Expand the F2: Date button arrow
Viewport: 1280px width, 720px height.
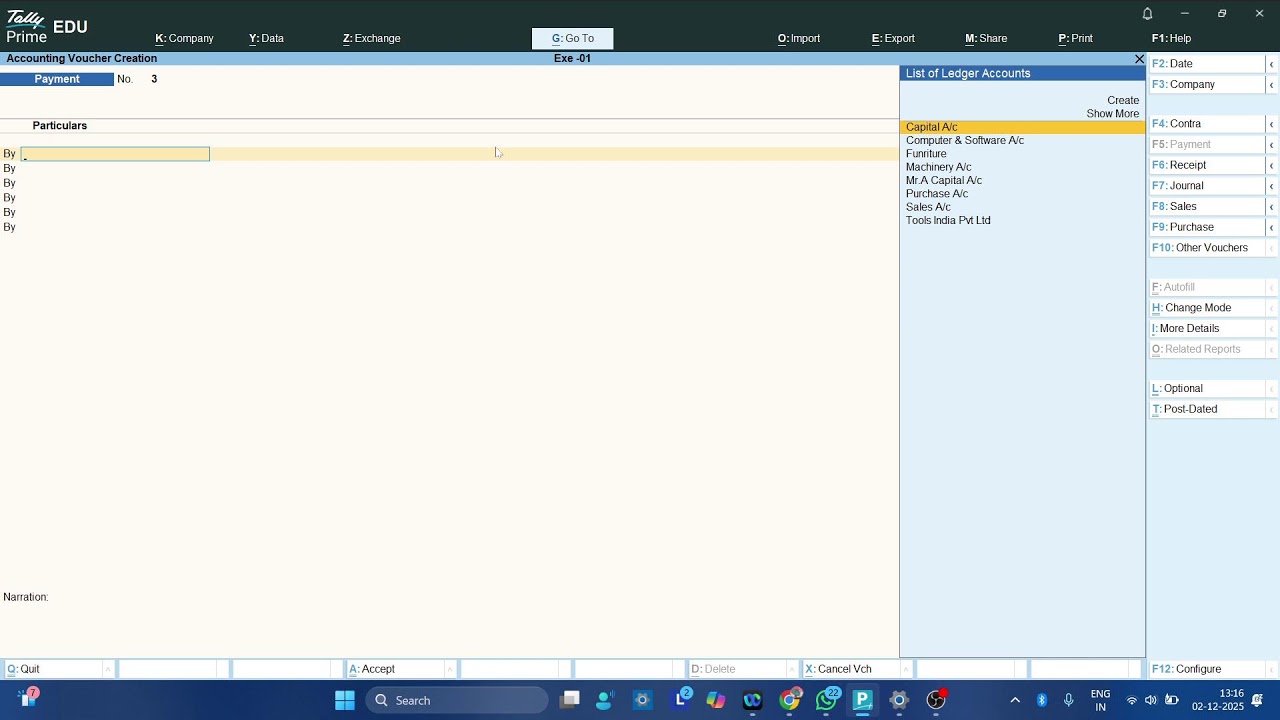[1272, 64]
